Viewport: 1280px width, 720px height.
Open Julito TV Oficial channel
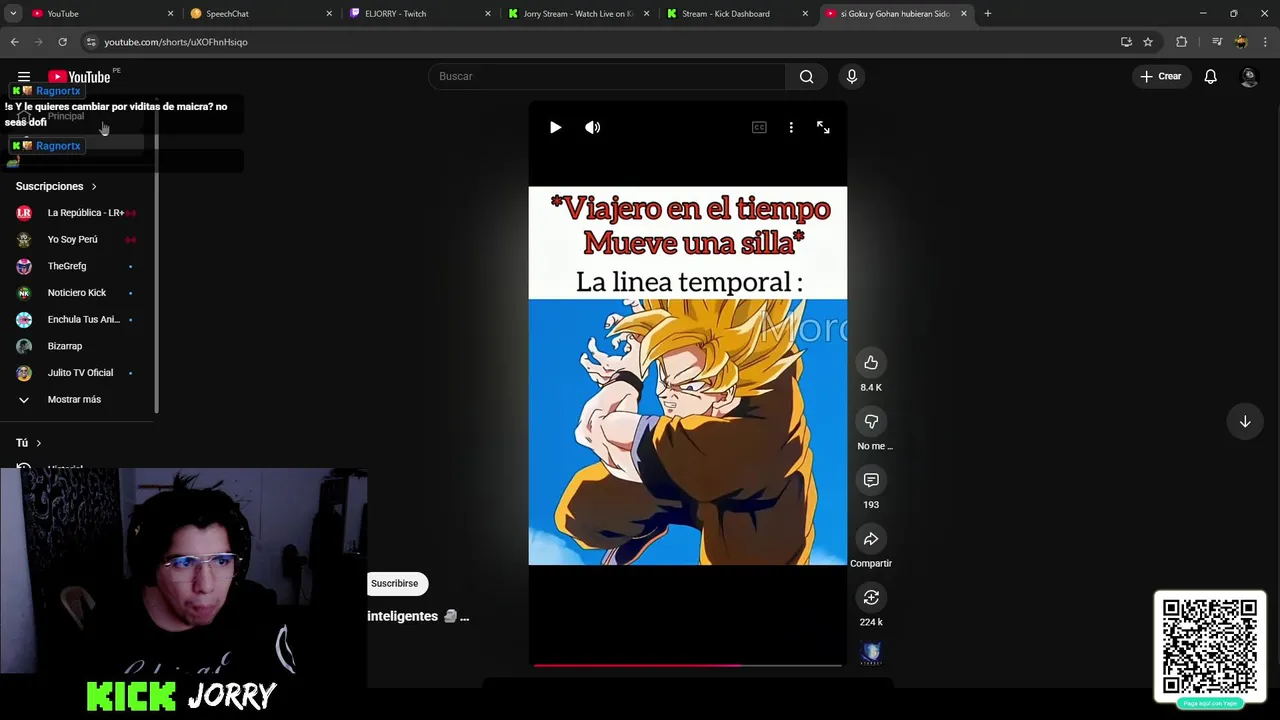click(77, 373)
